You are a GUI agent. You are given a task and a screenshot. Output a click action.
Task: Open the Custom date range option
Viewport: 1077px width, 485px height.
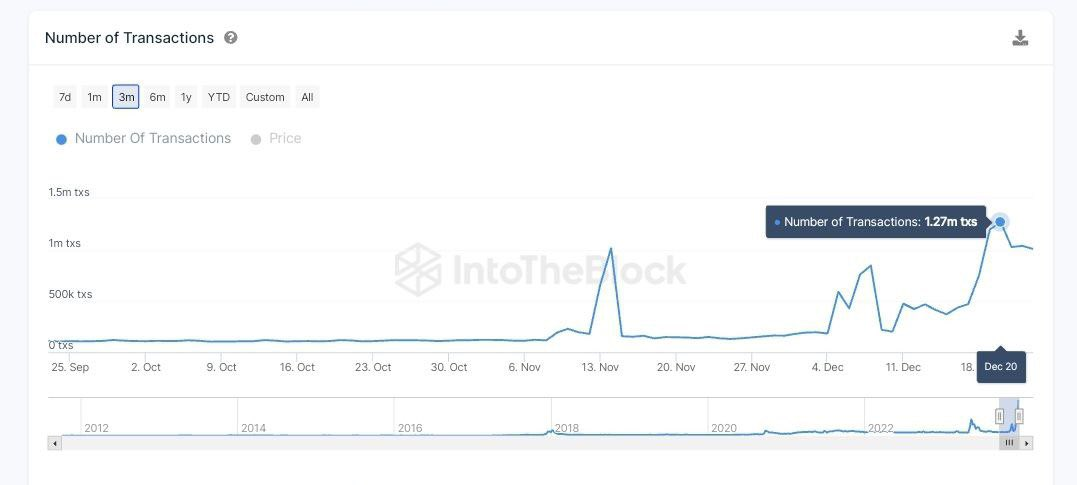(265, 97)
